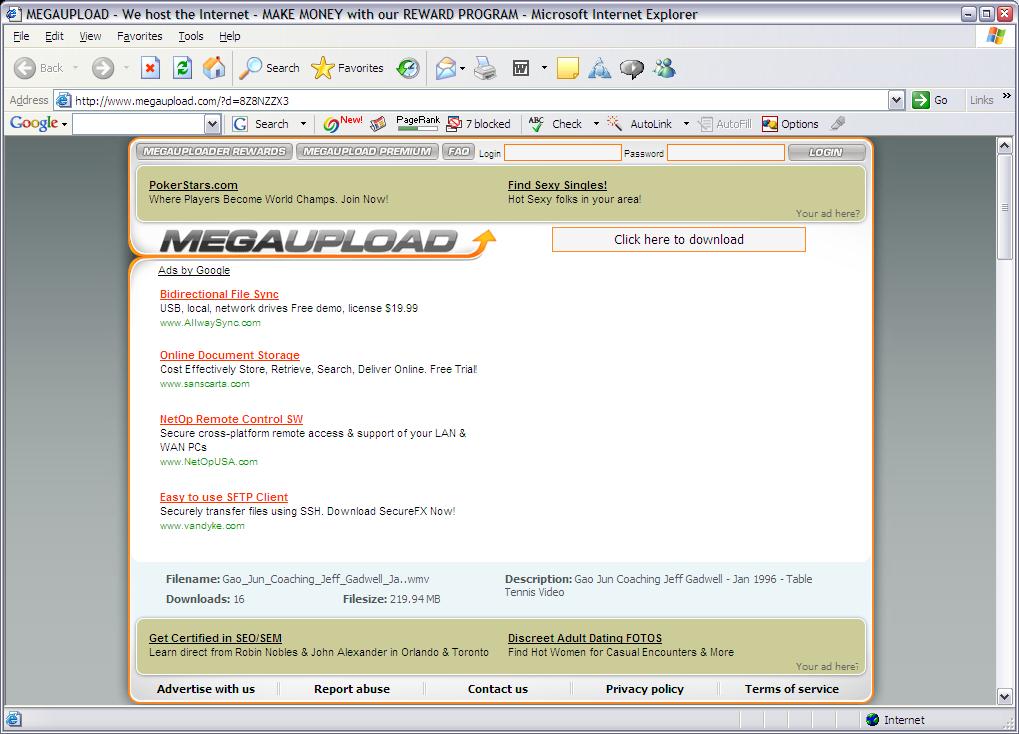1019x734 pixels.
Task: Refresh the page with green arrows icon
Action: pos(183,68)
